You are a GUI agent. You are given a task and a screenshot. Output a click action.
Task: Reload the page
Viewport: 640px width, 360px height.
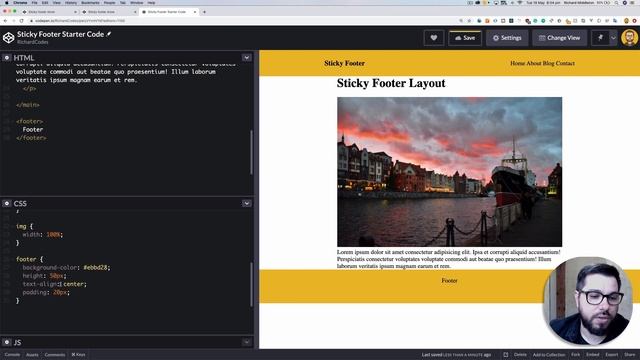point(21,20)
